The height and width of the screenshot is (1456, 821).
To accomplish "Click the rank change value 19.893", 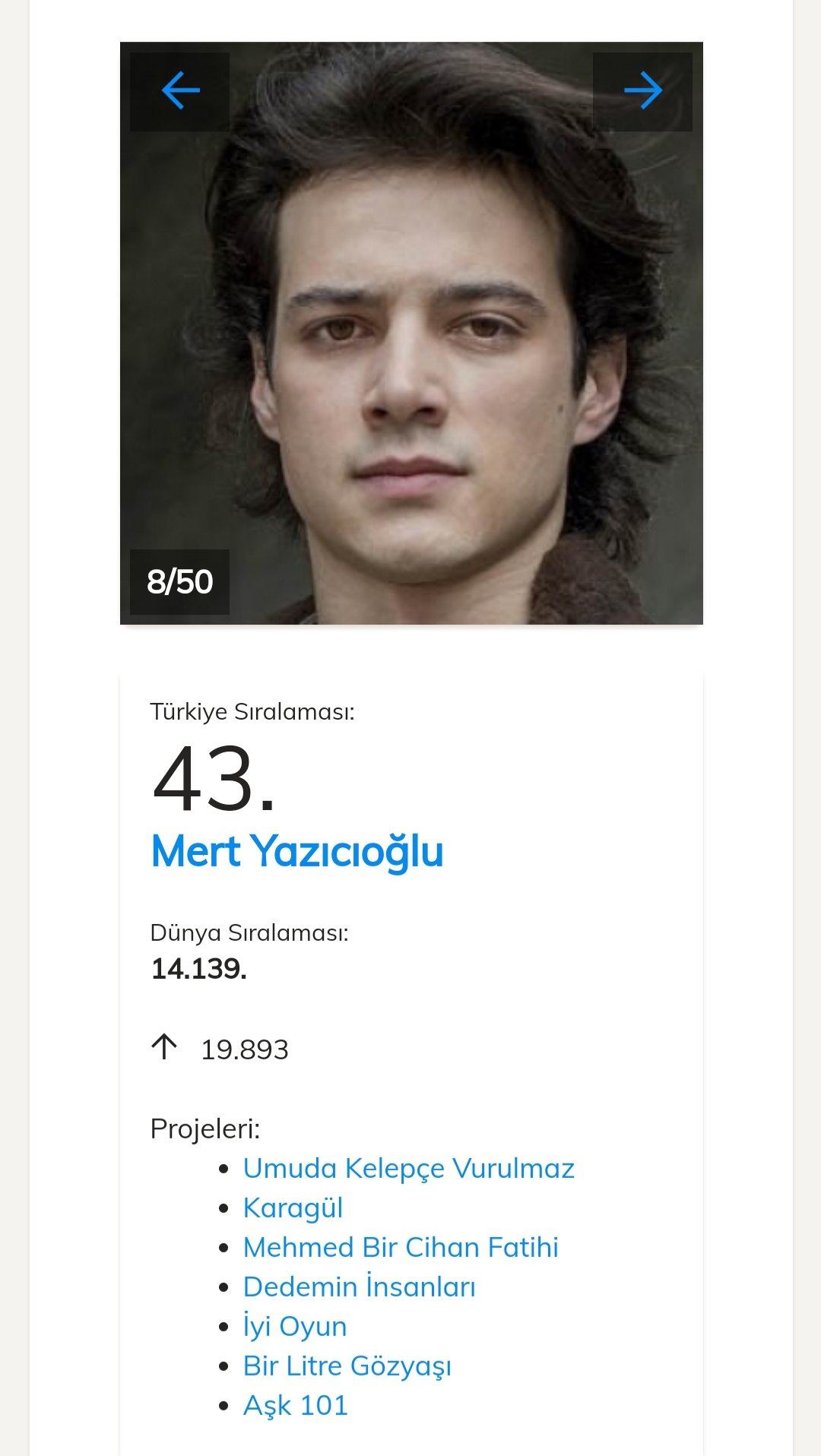I will pyautogui.click(x=245, y=1049).
